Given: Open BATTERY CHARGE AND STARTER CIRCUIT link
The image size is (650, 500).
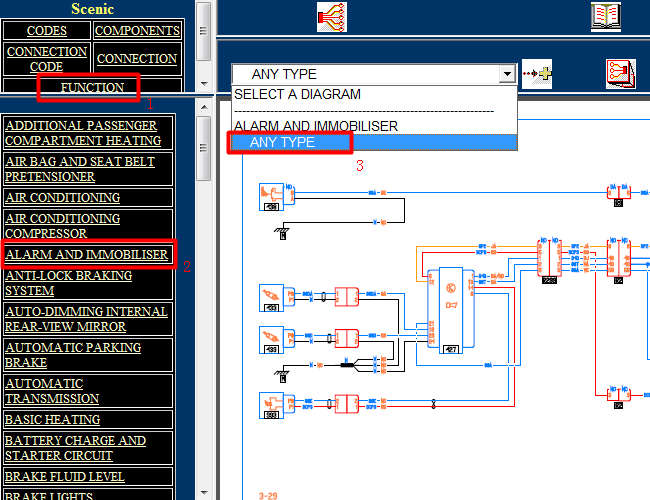Looking at the screenshot, I should click(87, 448).
